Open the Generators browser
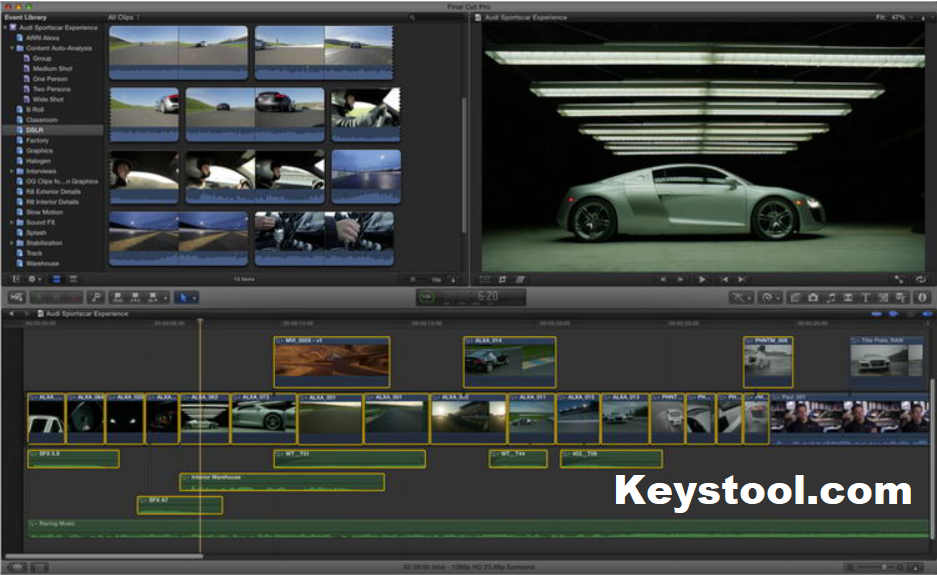Screen dimensions: 937x575 [x=883, y=297]
